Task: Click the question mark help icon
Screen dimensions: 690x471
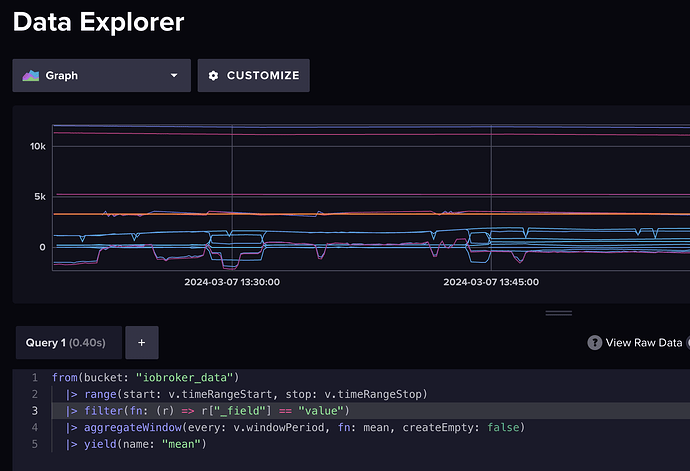Action: coord(594,342)
